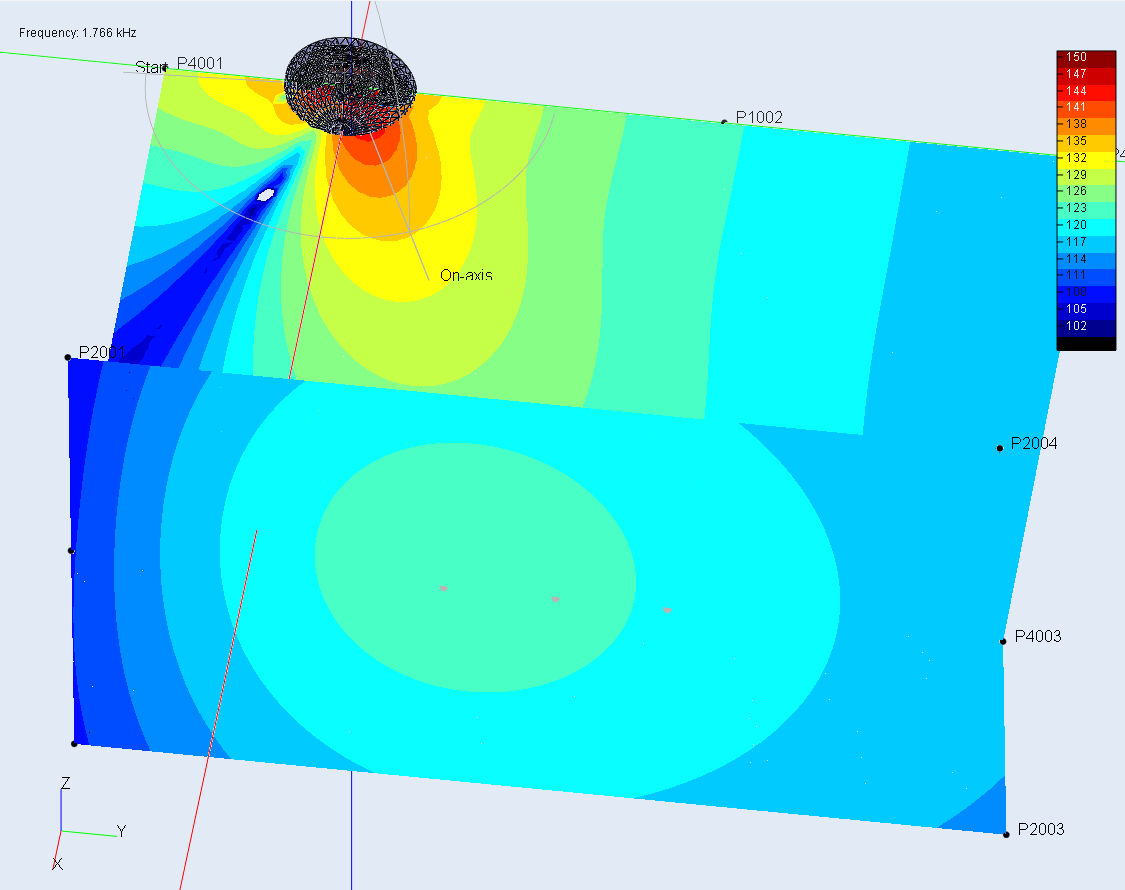This screenshot has width=1125, height=890.
Task: Click the loudspeaker wireframe mesh model
Action: point(350,86)
